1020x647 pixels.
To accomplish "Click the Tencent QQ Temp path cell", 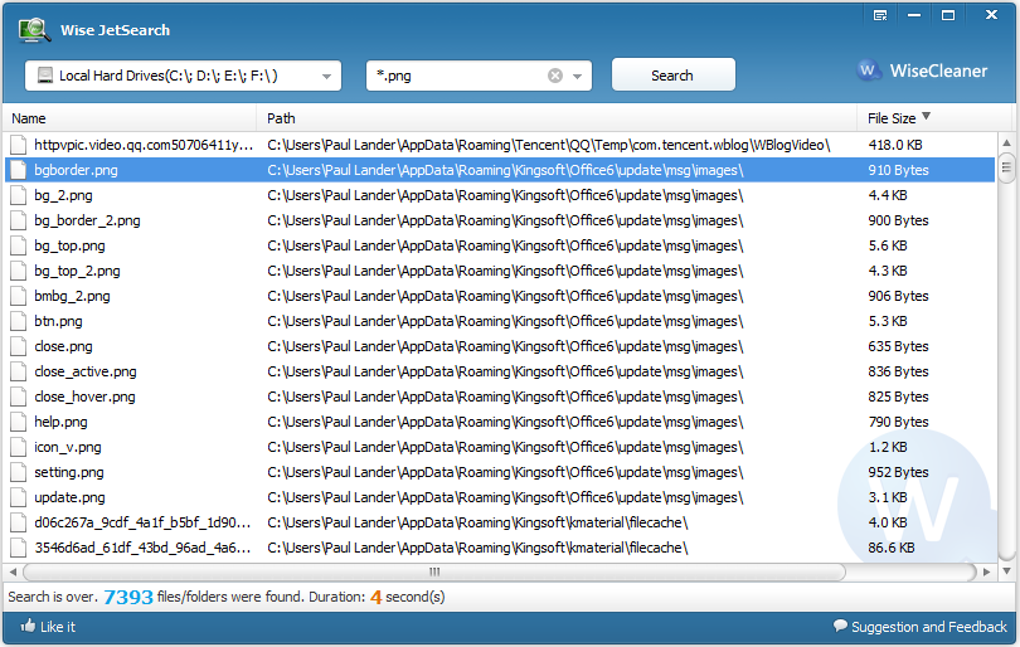I will (x=549, y=145).
